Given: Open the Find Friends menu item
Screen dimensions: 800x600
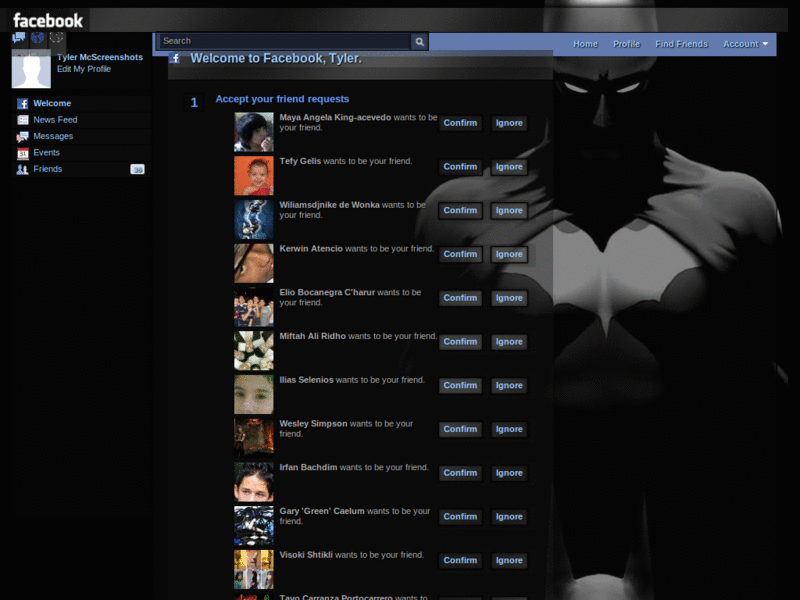Looking at the screenshot, I should (681, 44).
